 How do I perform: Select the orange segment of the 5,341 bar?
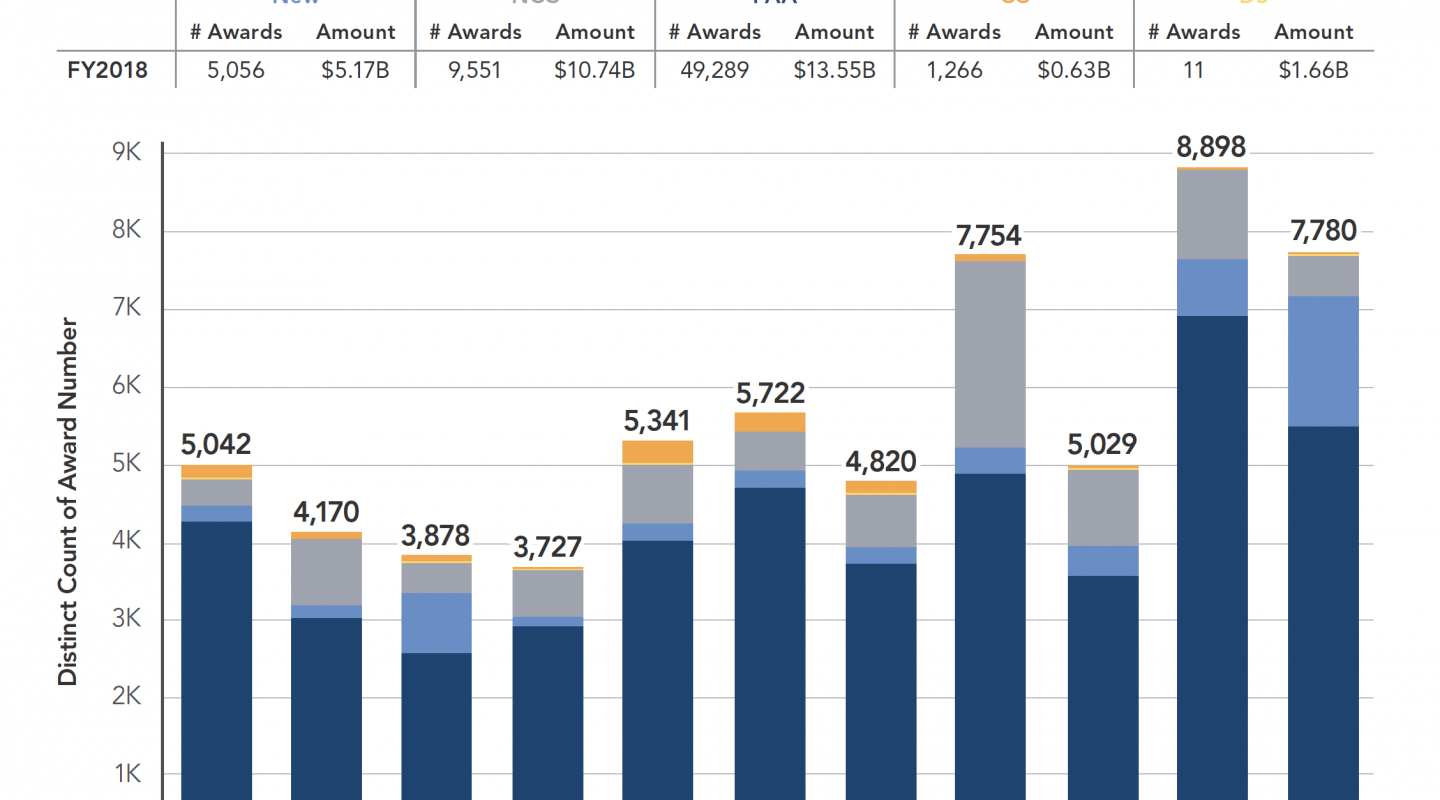(x=657, y=452)
